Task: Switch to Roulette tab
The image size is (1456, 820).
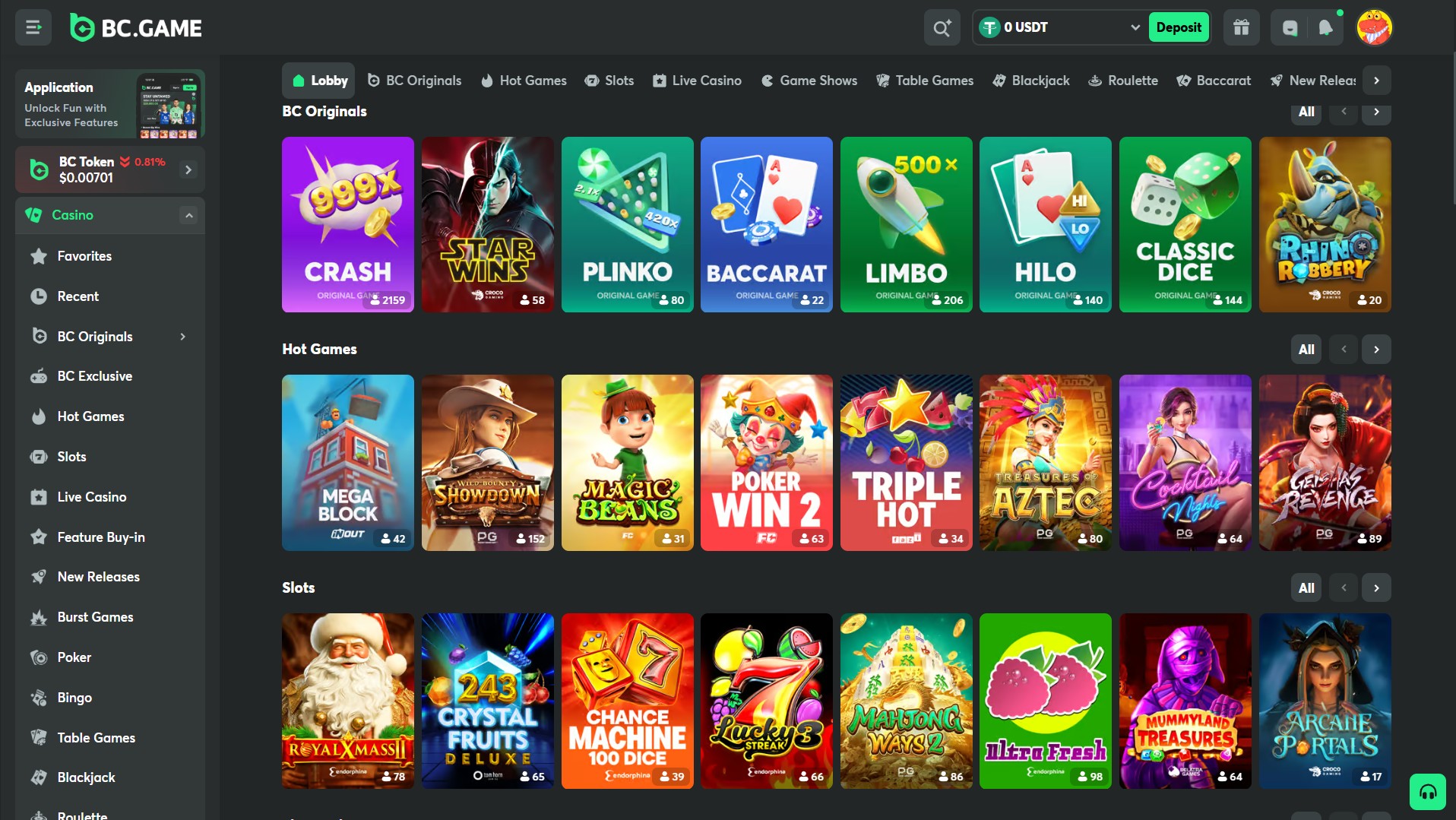Action: coord(1123,81)
